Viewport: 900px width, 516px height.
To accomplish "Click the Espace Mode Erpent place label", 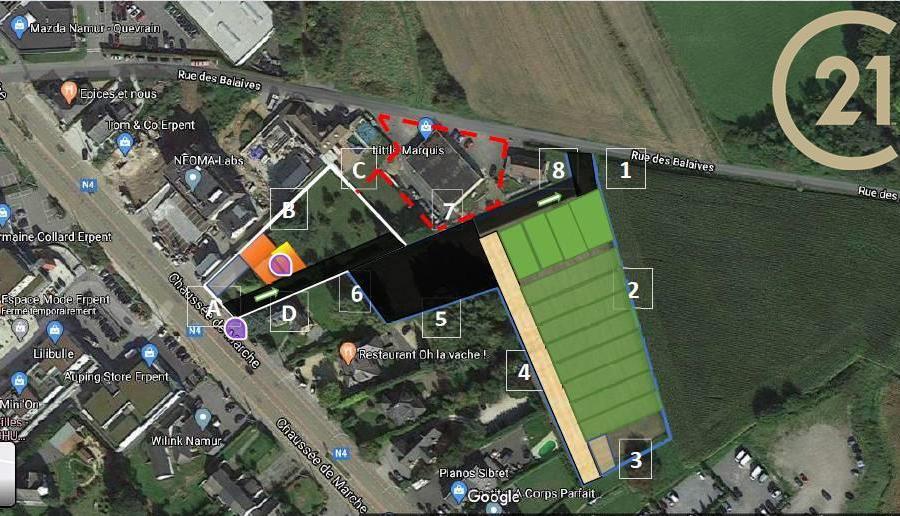I will click(55, 300).
